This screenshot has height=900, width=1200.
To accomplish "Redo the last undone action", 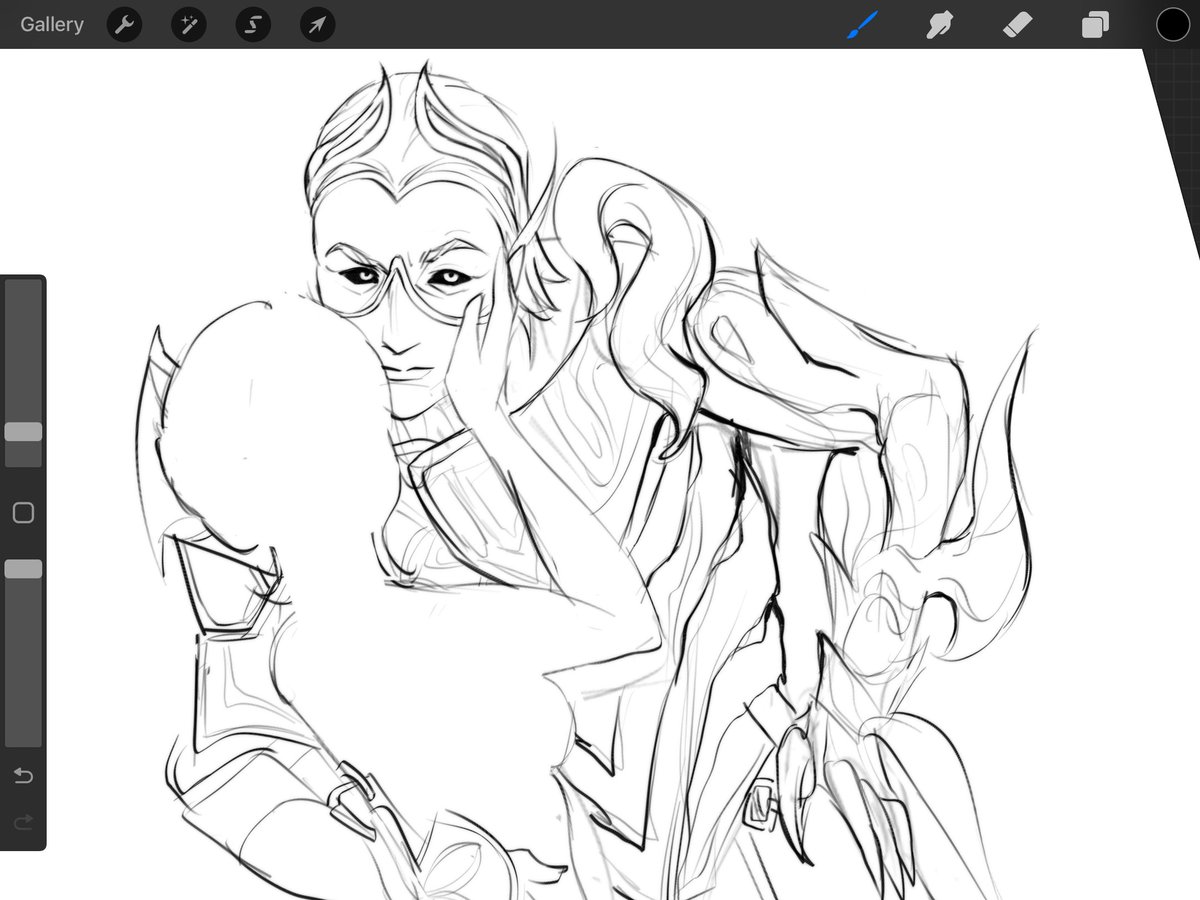I will 23,822.
